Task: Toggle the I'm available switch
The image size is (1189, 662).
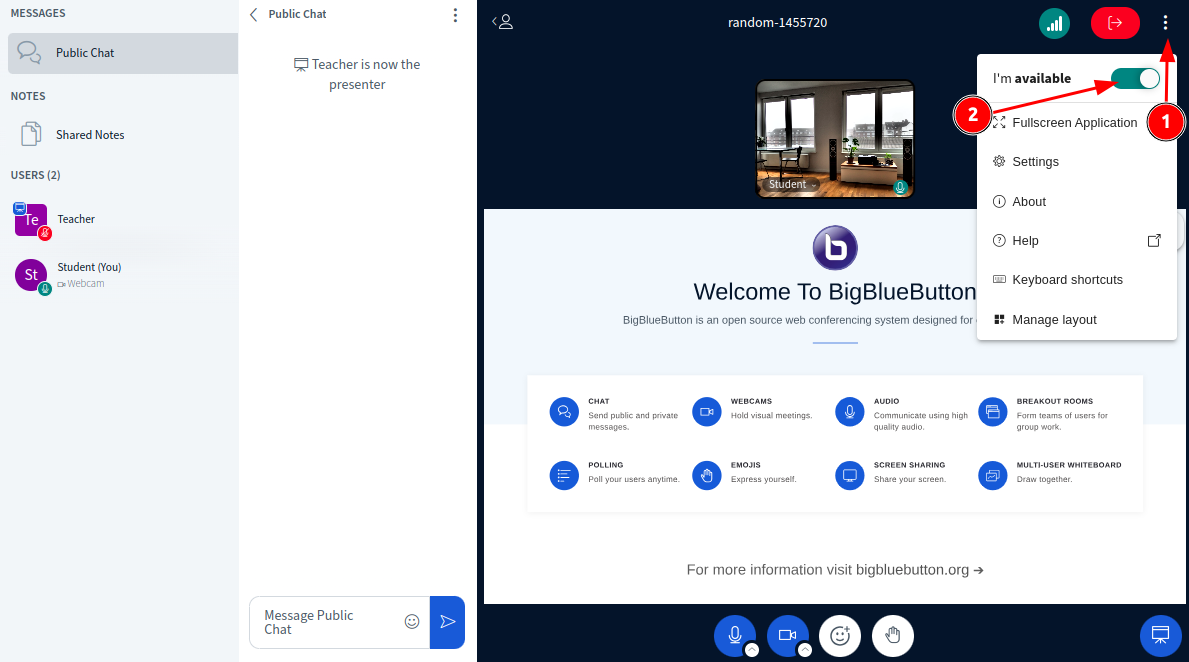Action: tap(1135, 79)
